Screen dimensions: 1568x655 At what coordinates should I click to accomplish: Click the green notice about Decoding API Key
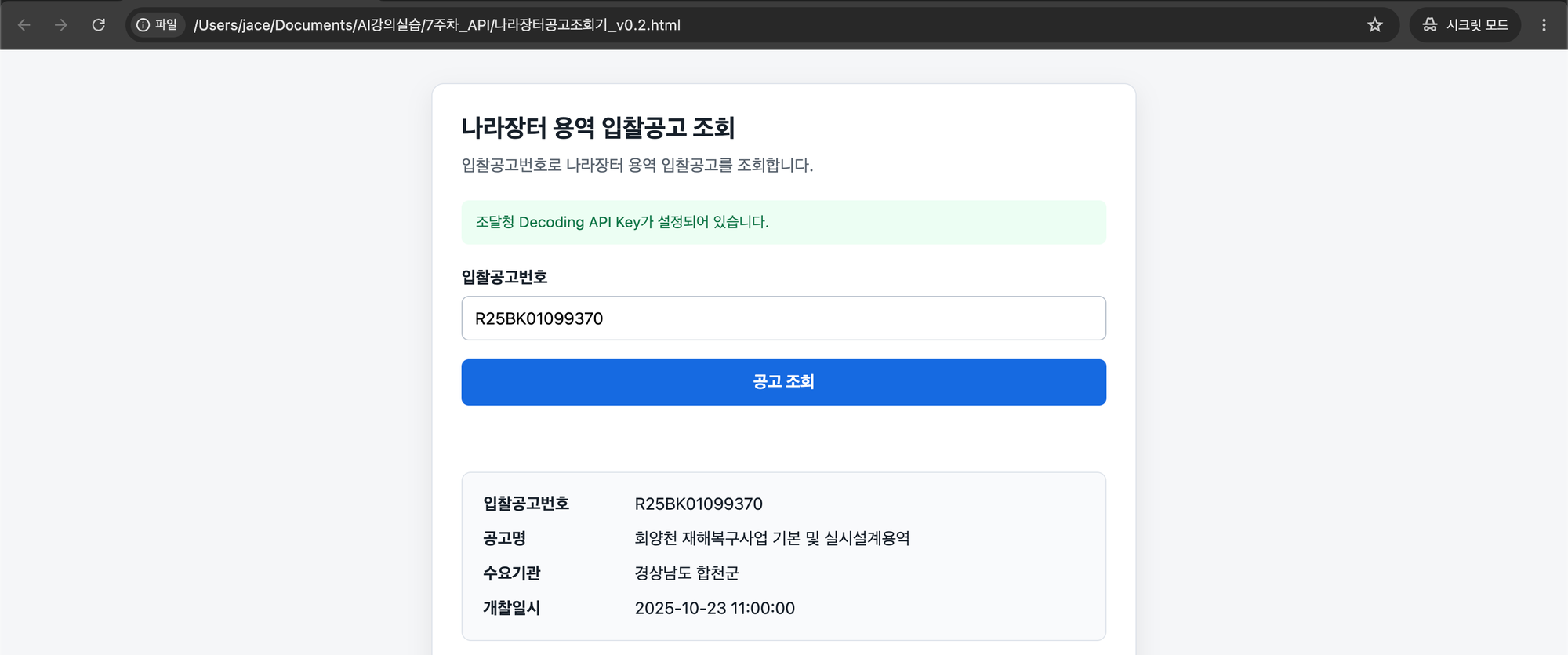(x=784, y=222)
